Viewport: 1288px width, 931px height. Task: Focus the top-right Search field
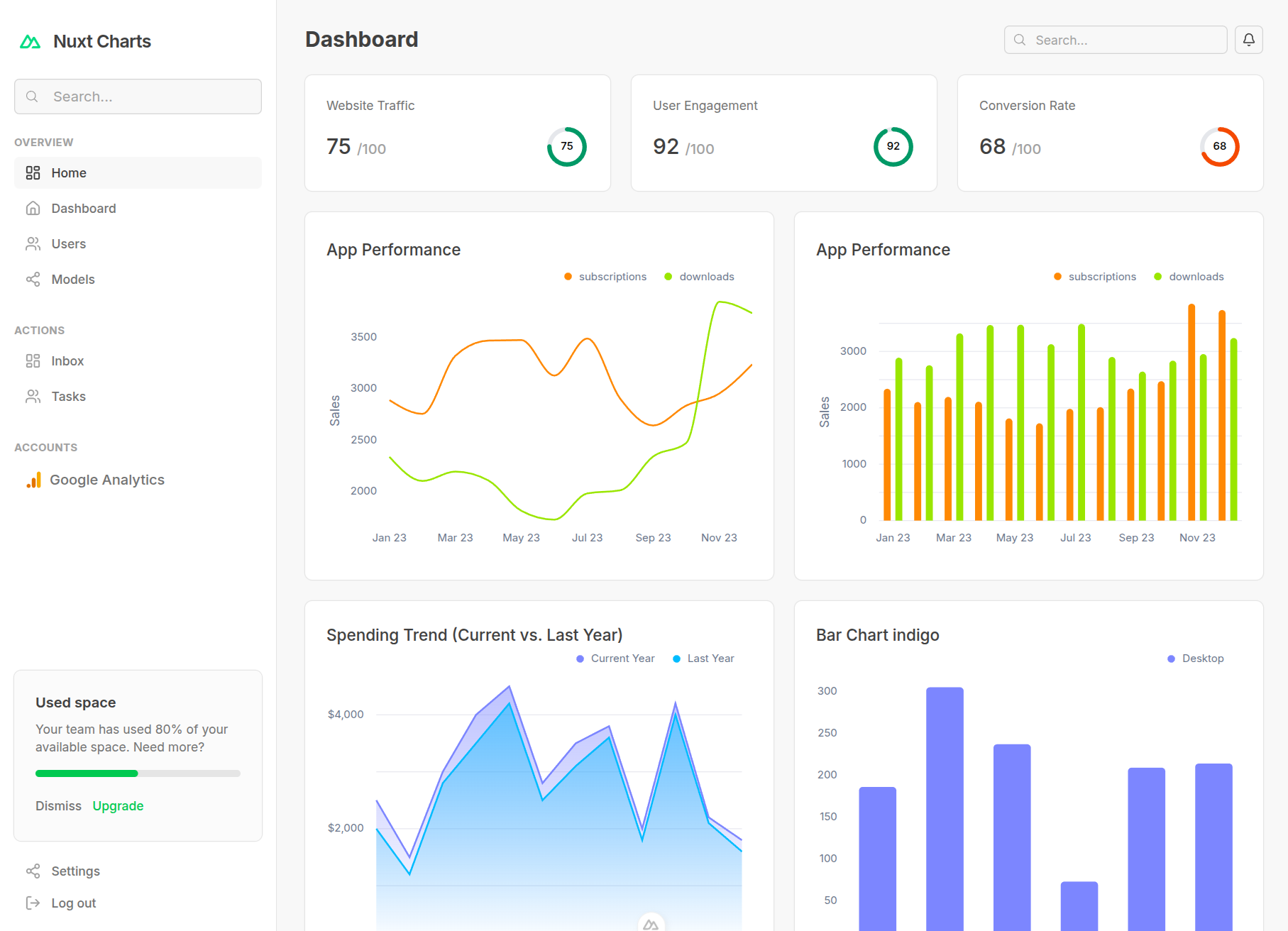(1116, 40)
